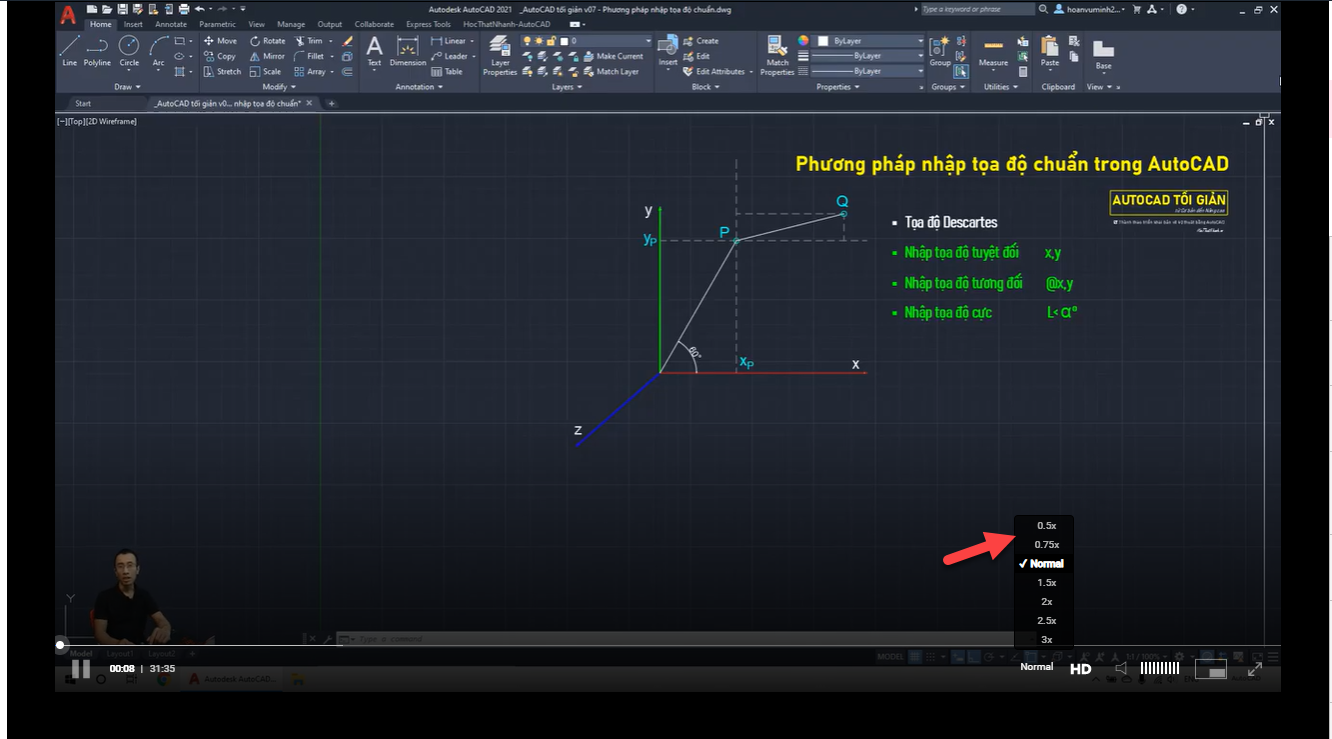The width and height of the screenshot is (1332, 739).
Task: Switch to the Express Tools tab
Action: [x=428, y=24]
